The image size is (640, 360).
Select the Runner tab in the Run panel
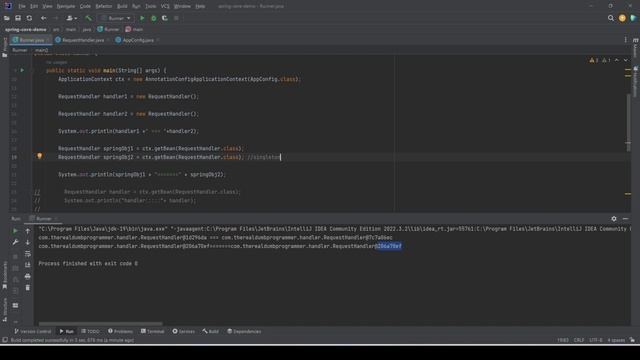pos(43,219)
